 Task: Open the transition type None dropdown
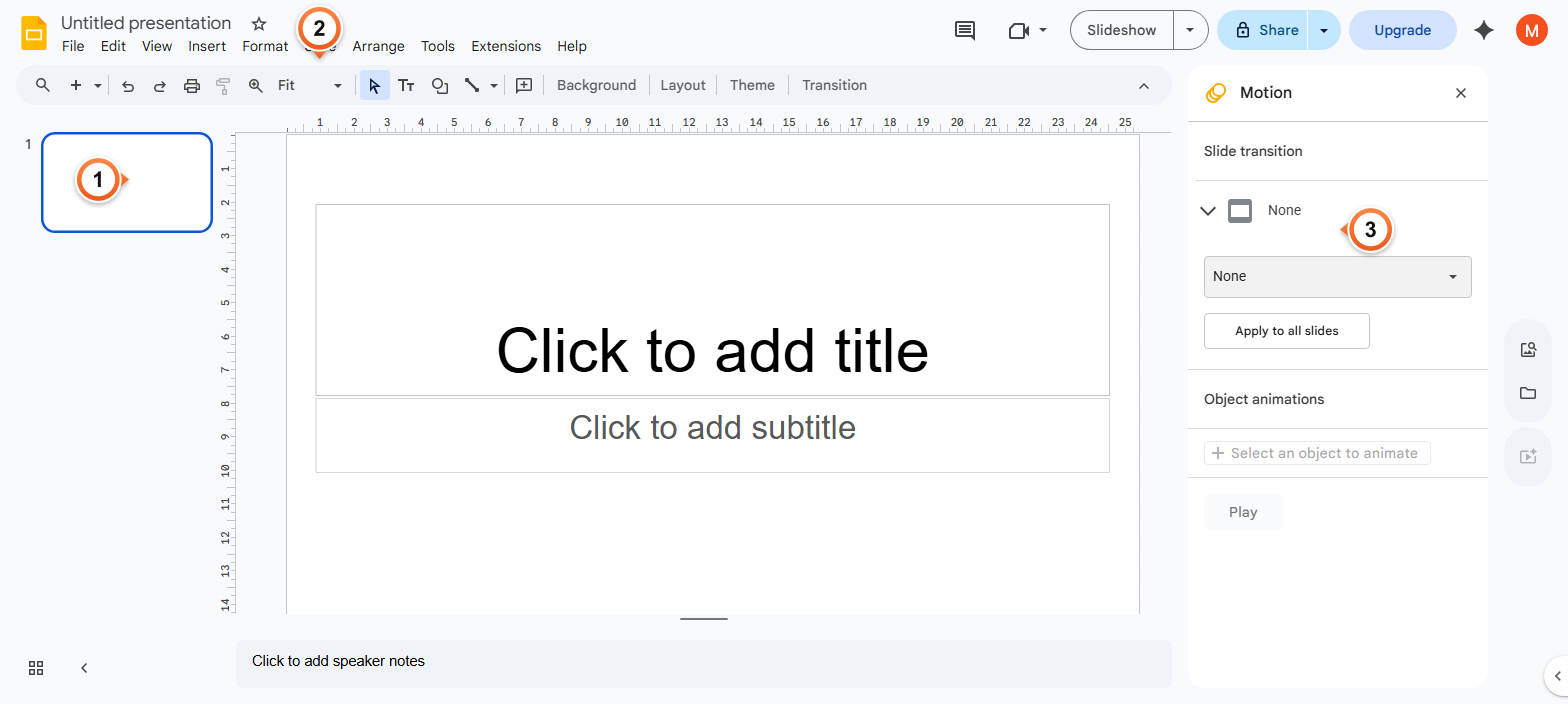[1337, 277]
